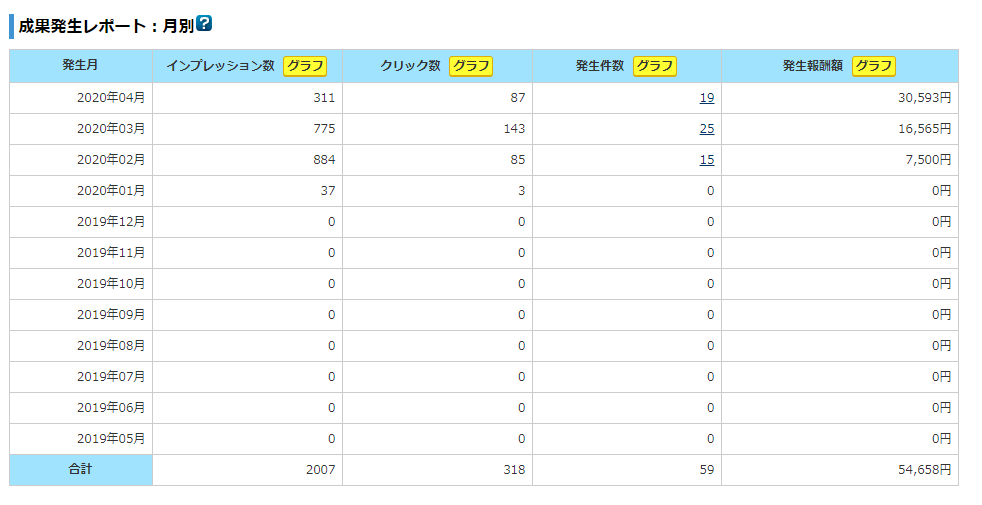Select the 2019年11月 row label
The height and width of the screenshot is (505, 982).
point(111,252)
